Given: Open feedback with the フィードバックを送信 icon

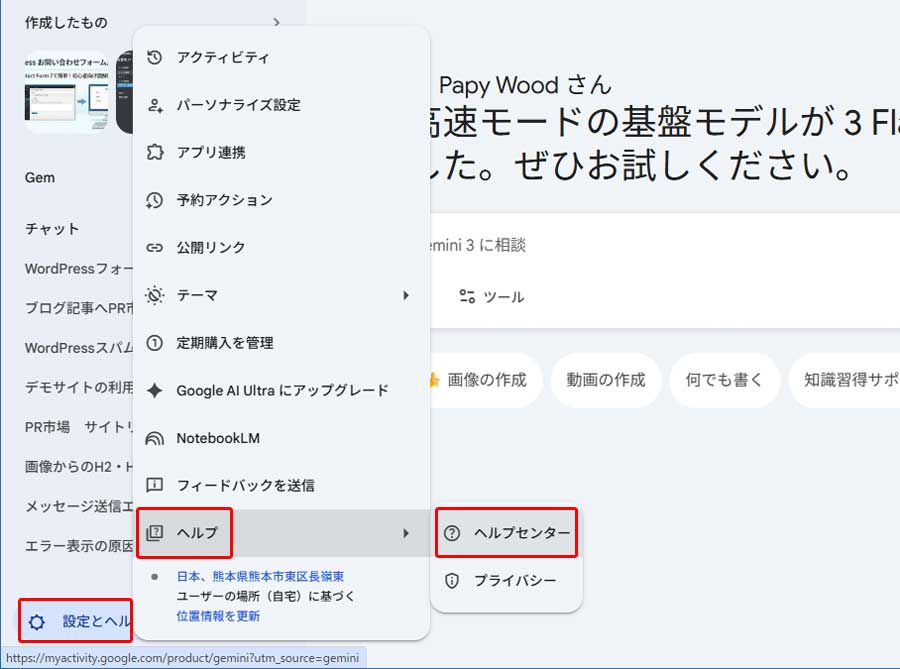Looking at the screenshot, I should coord(155,486).
